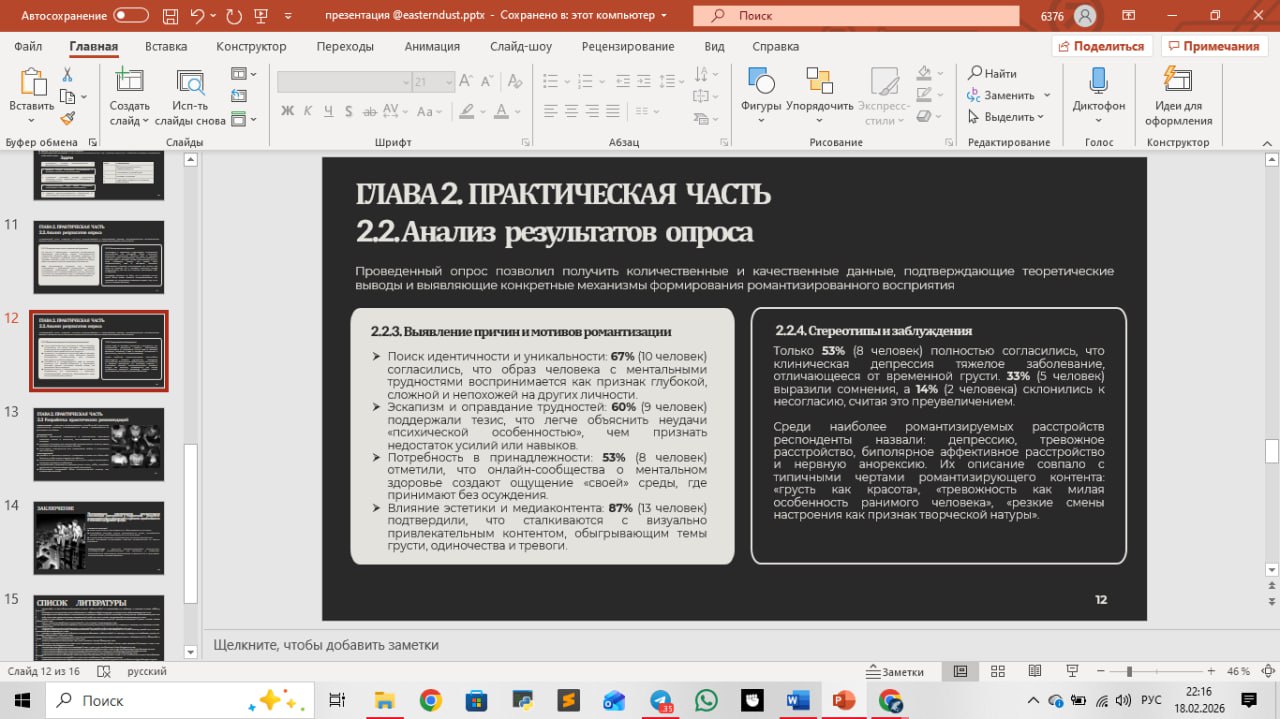Click the notes area placeholder text
1280x719 pixels.
tap(326, 645)
